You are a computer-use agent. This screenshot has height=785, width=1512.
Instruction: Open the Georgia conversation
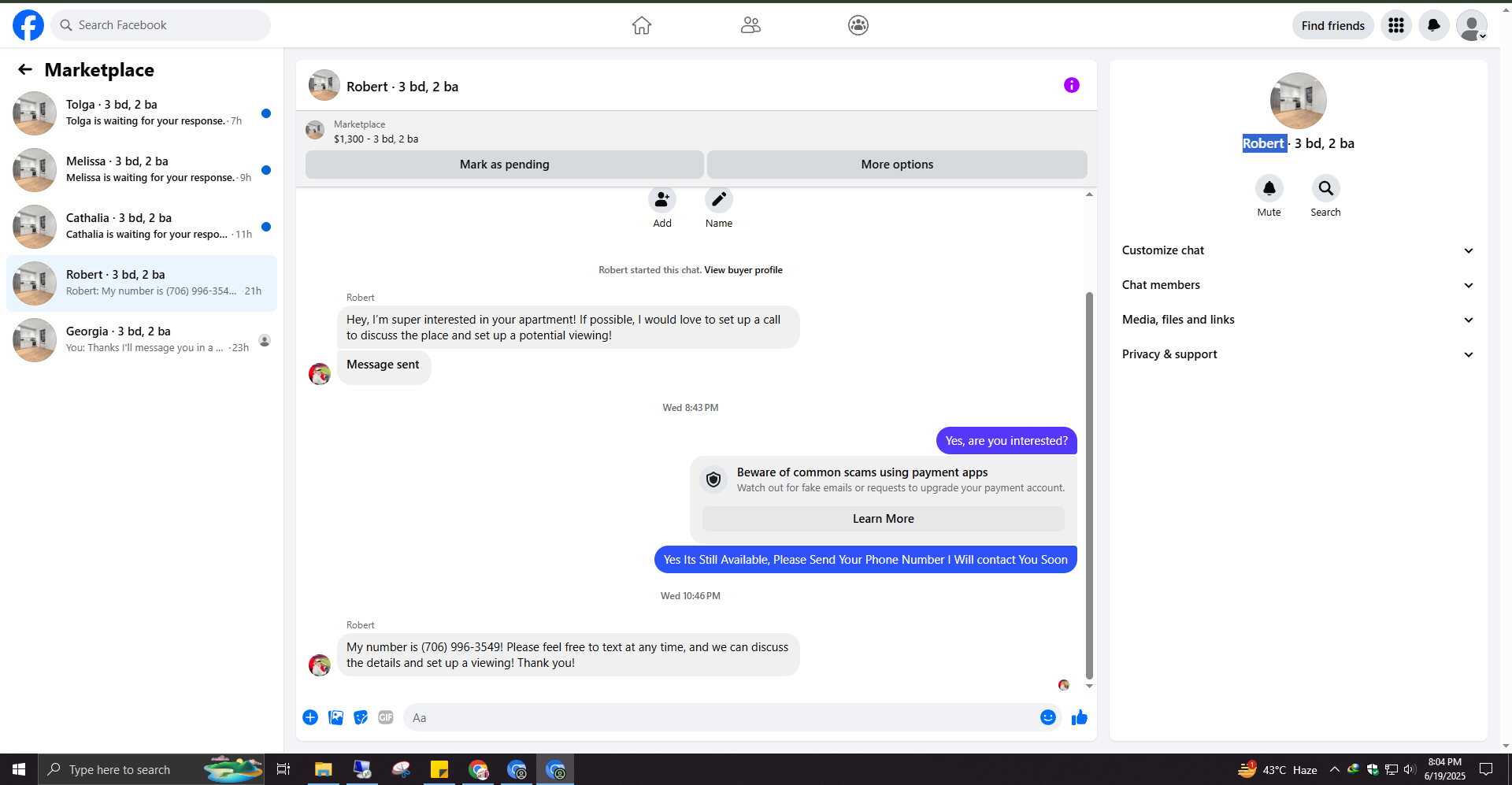coord(142,340)
